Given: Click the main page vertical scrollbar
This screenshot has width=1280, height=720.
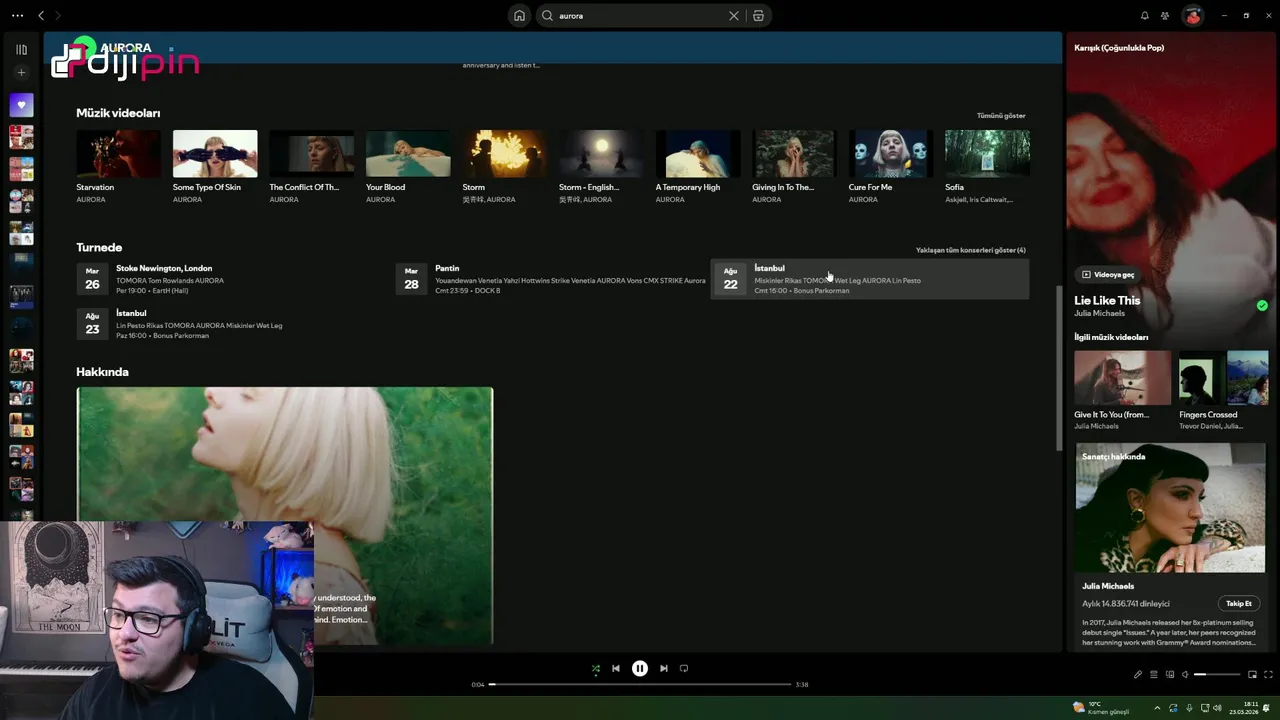Looking at the screenshot, I should click(x=1059, y=367).
